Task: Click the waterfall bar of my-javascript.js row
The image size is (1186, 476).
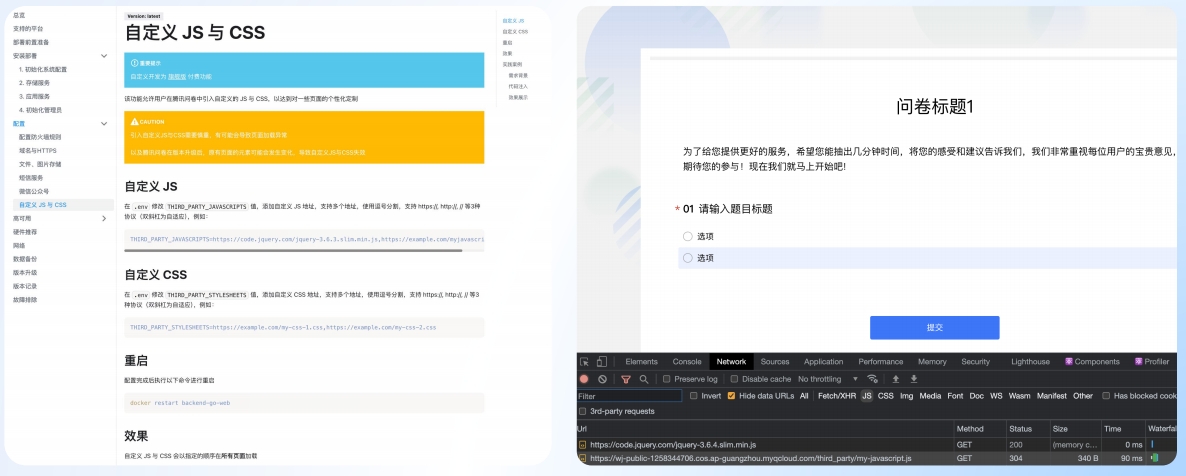Action: pyautogui.click(x=1155, y=458)
